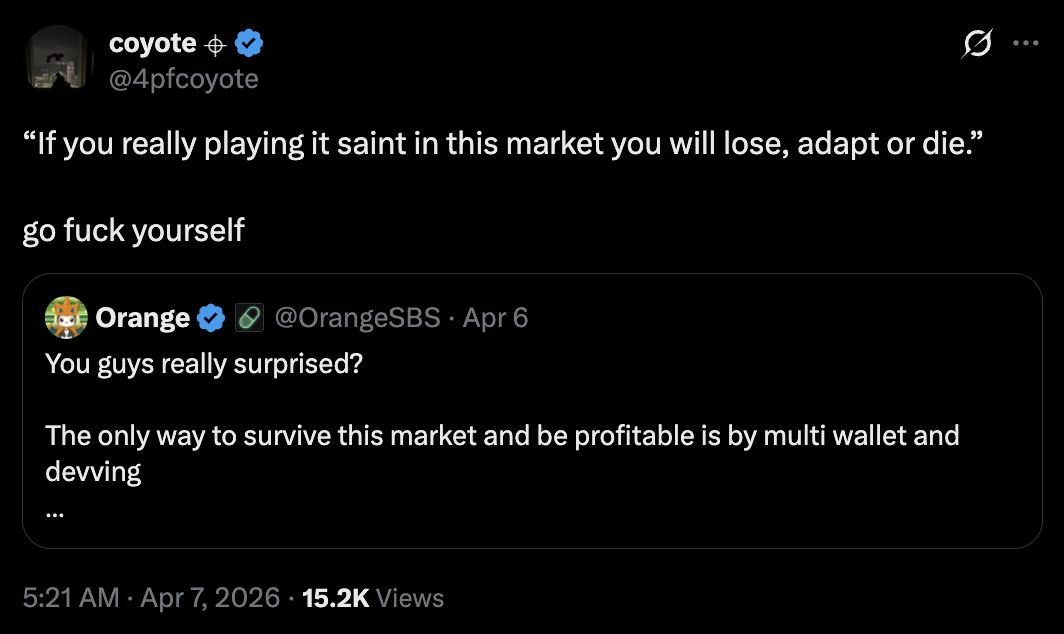This screenshot has width=1064, height=634.
Task: Click Orange's blue verified checkmark
Action: pos(211,318)
